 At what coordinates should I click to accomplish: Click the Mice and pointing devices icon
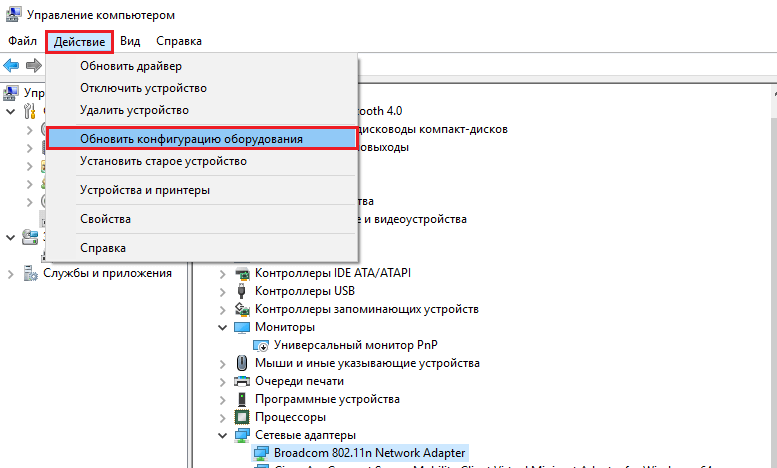point(242,363)
